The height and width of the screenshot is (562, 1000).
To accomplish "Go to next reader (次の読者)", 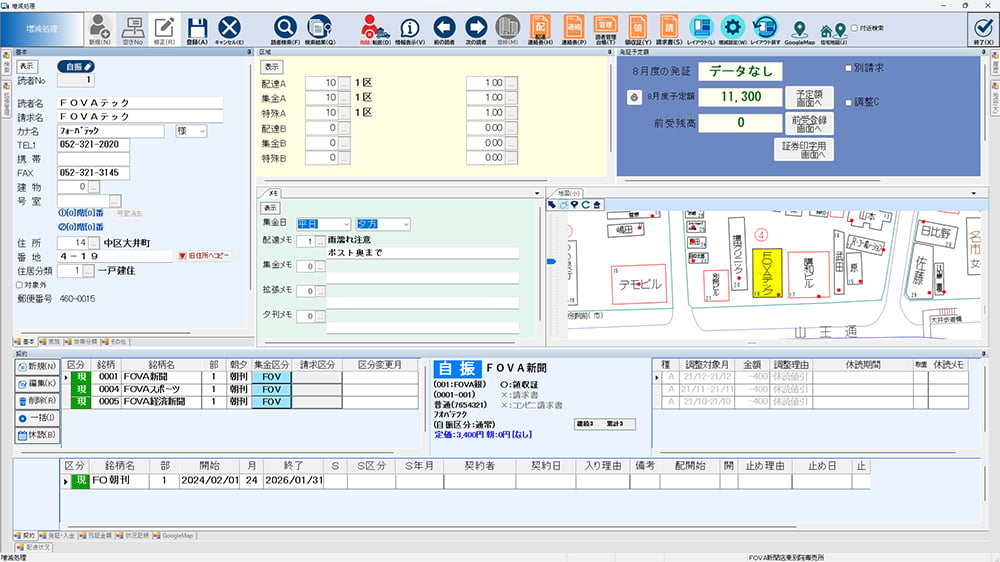I will (x=476, y=29).
